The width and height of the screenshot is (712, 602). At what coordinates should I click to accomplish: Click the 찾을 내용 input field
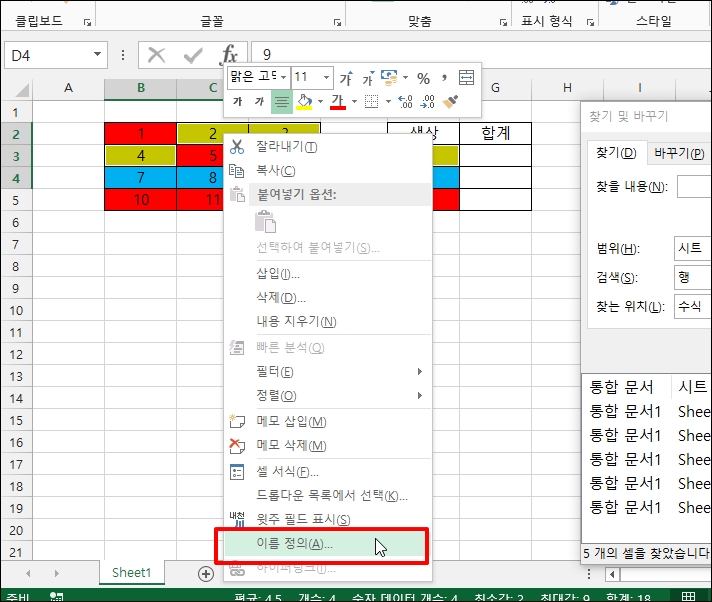(x=694, y=187)
